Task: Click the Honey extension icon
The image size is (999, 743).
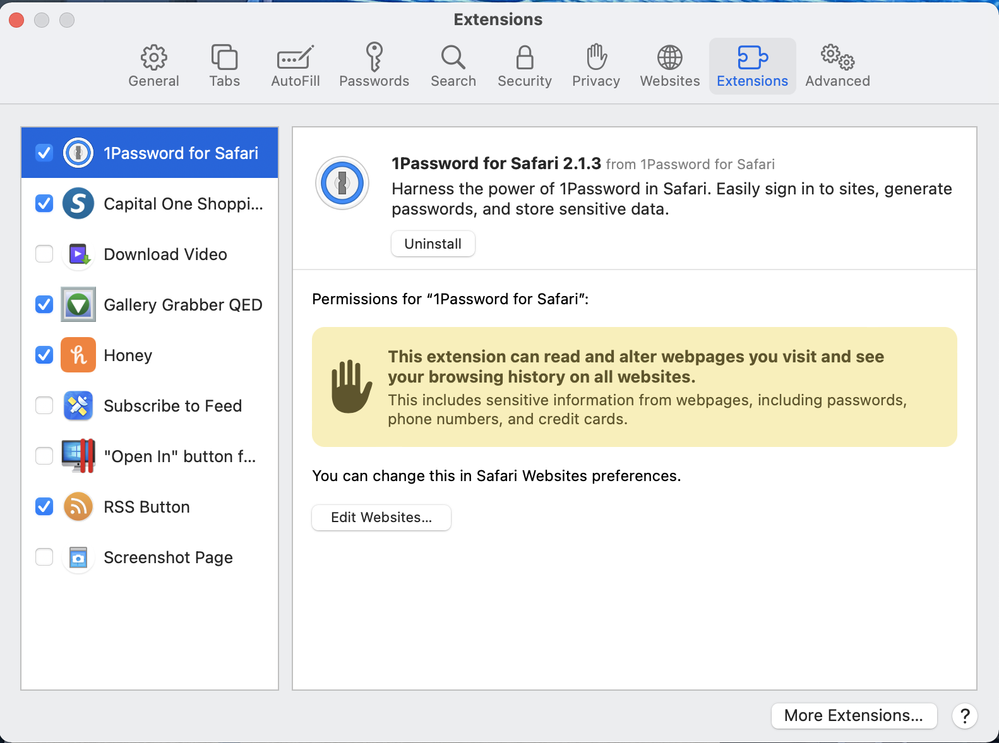Action: click(78, 355)
